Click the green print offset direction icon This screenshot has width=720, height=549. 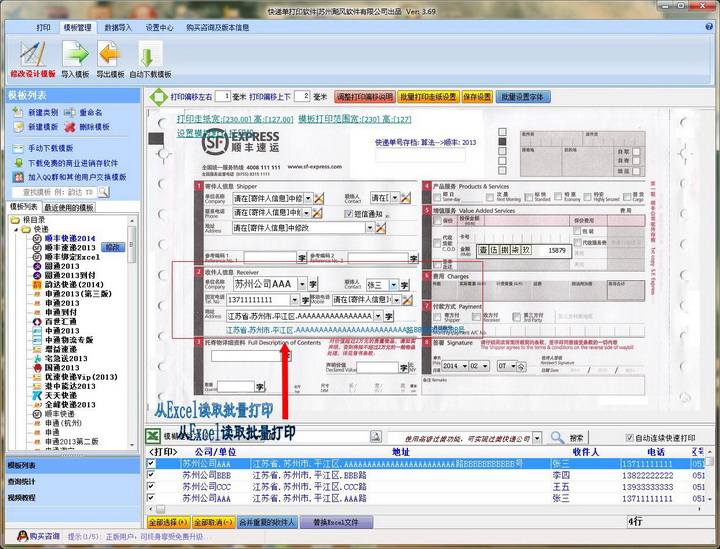tap(158, 97)
